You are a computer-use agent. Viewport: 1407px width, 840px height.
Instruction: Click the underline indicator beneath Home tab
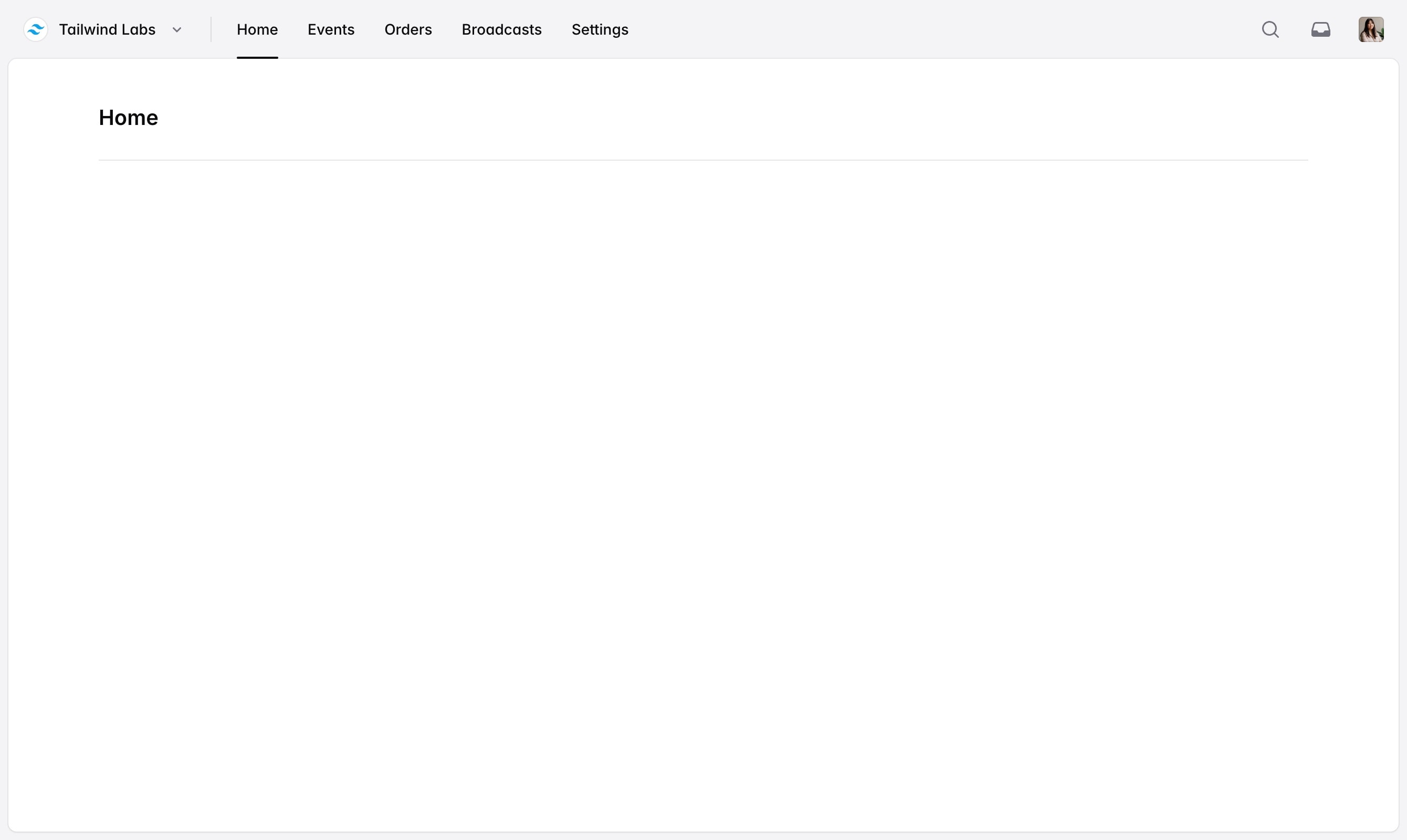pyautogui.click(x=257, y=57)
